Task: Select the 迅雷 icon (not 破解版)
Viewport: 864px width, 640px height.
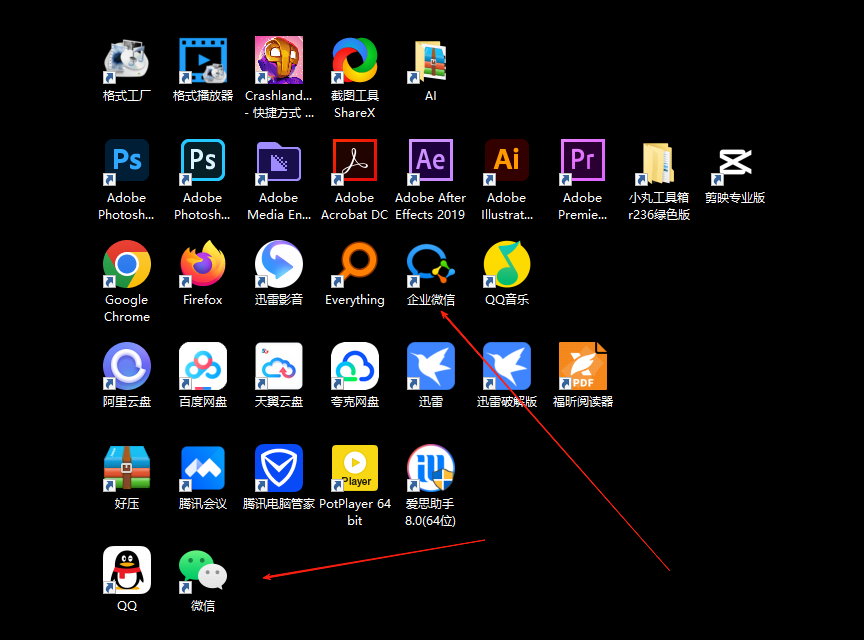Action: (431, 366)
